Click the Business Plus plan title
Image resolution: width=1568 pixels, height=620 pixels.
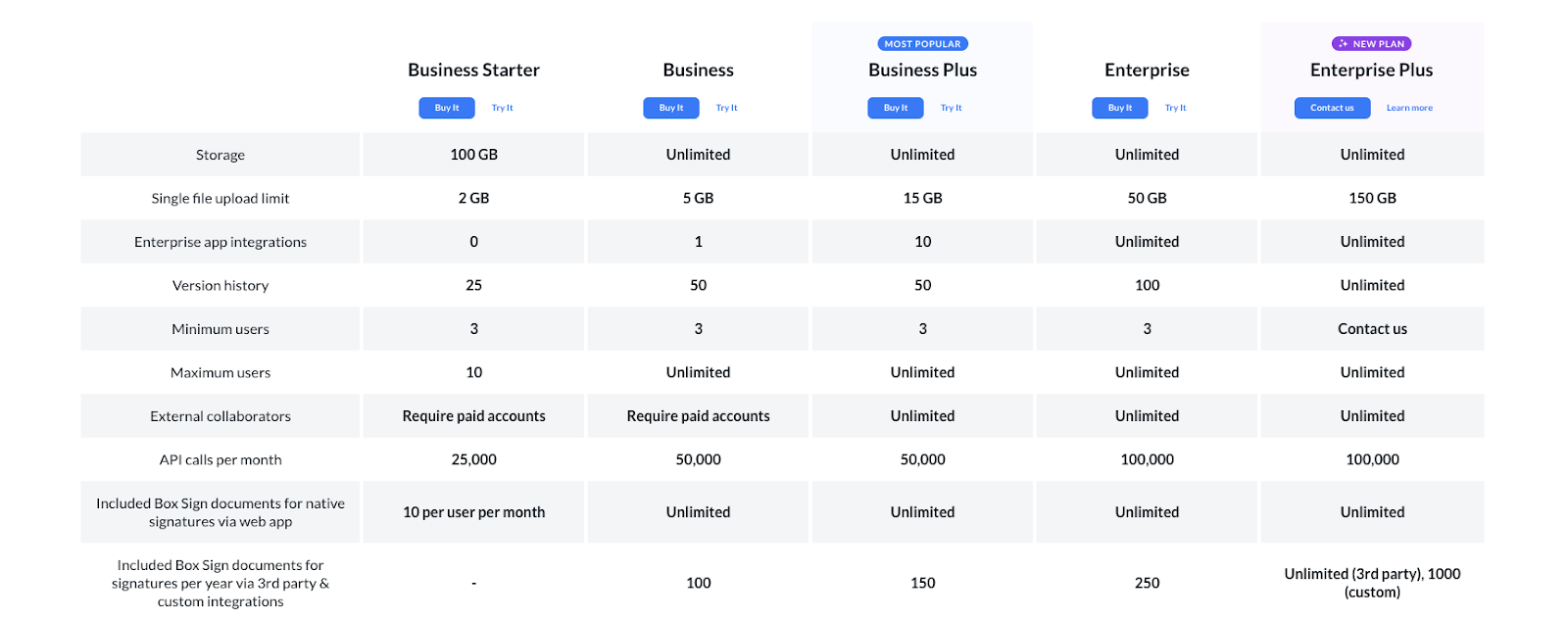coord(922,71)
